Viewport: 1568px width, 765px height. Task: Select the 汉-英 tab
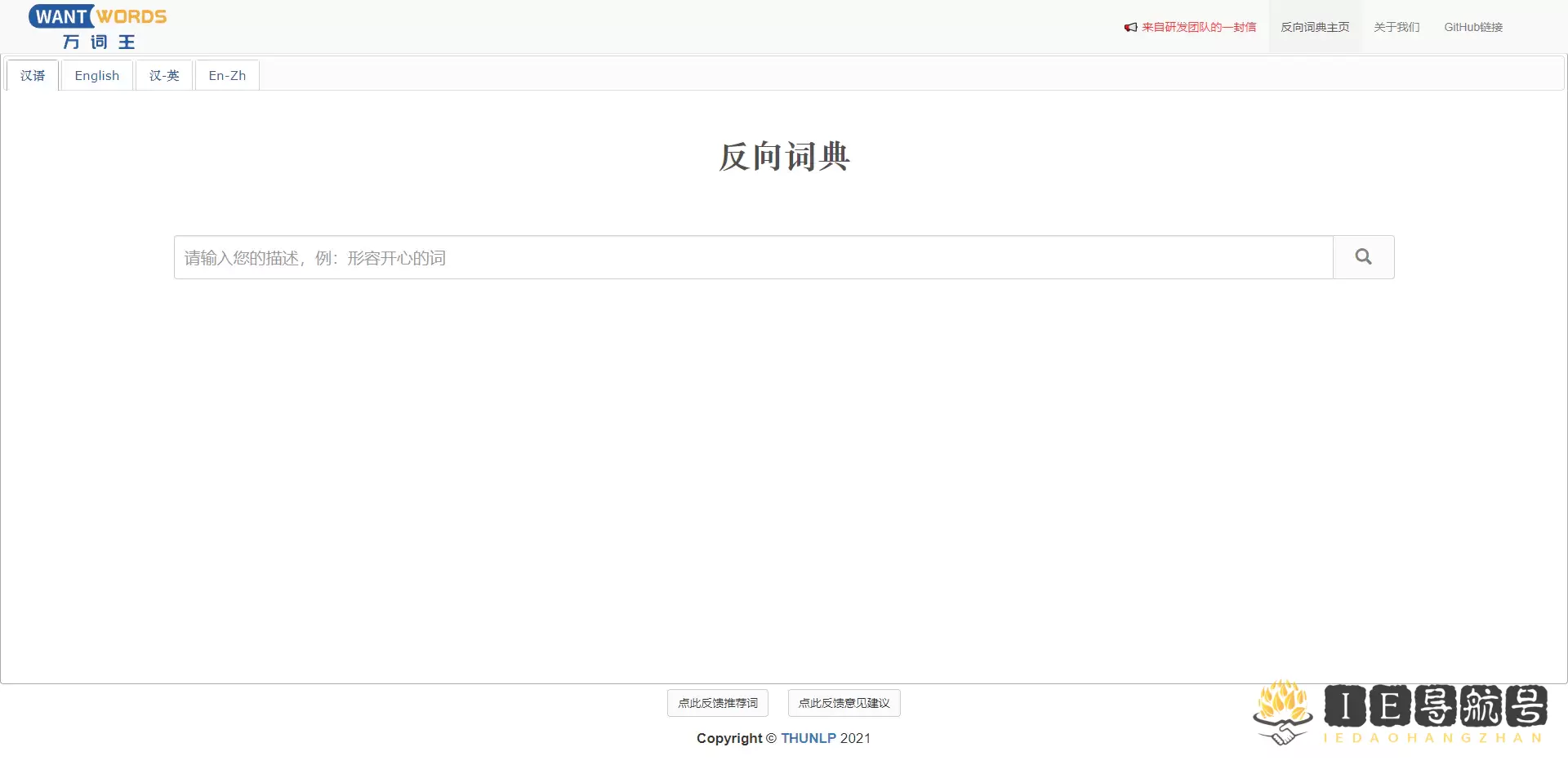163,75
